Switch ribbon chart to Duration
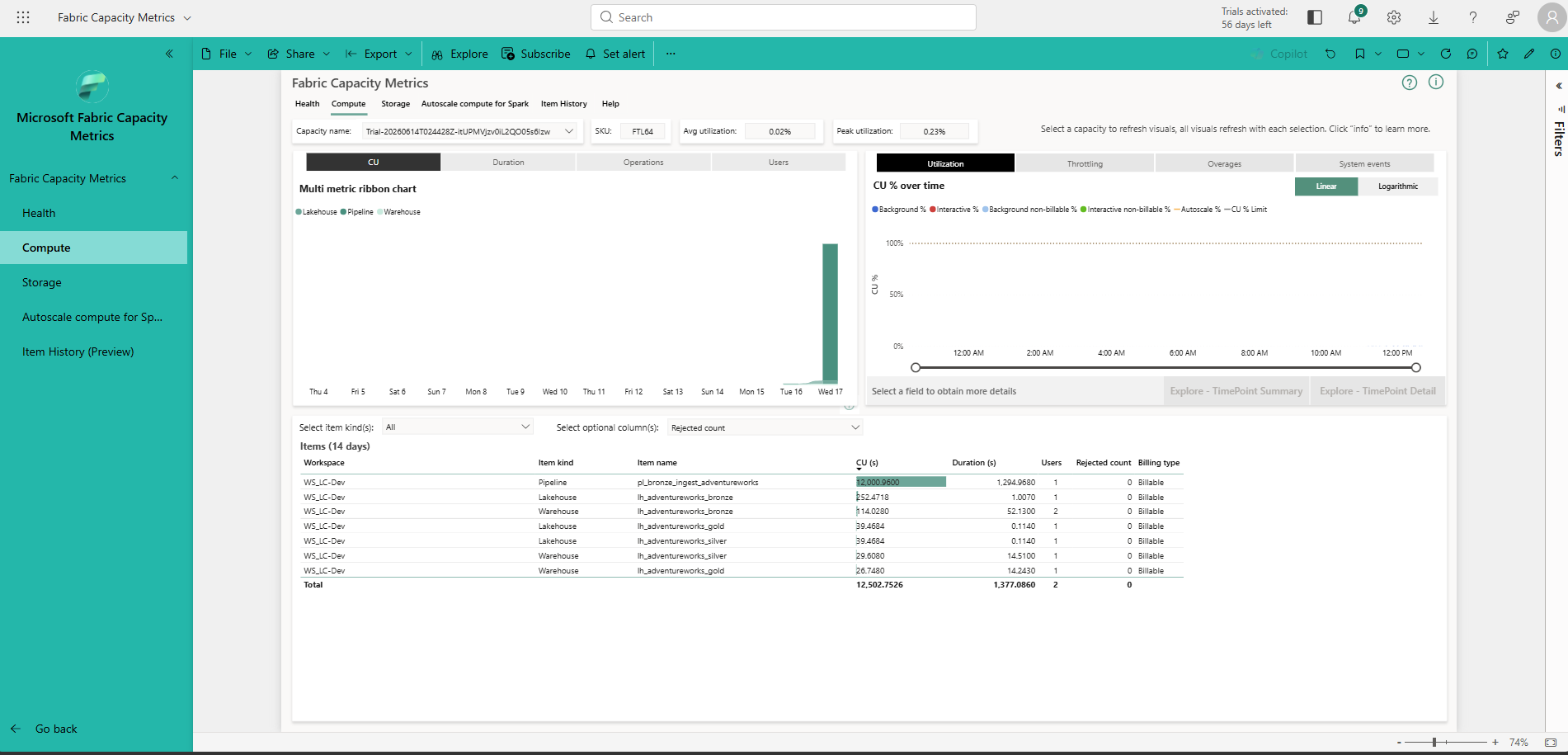 (x=508, y=163)
